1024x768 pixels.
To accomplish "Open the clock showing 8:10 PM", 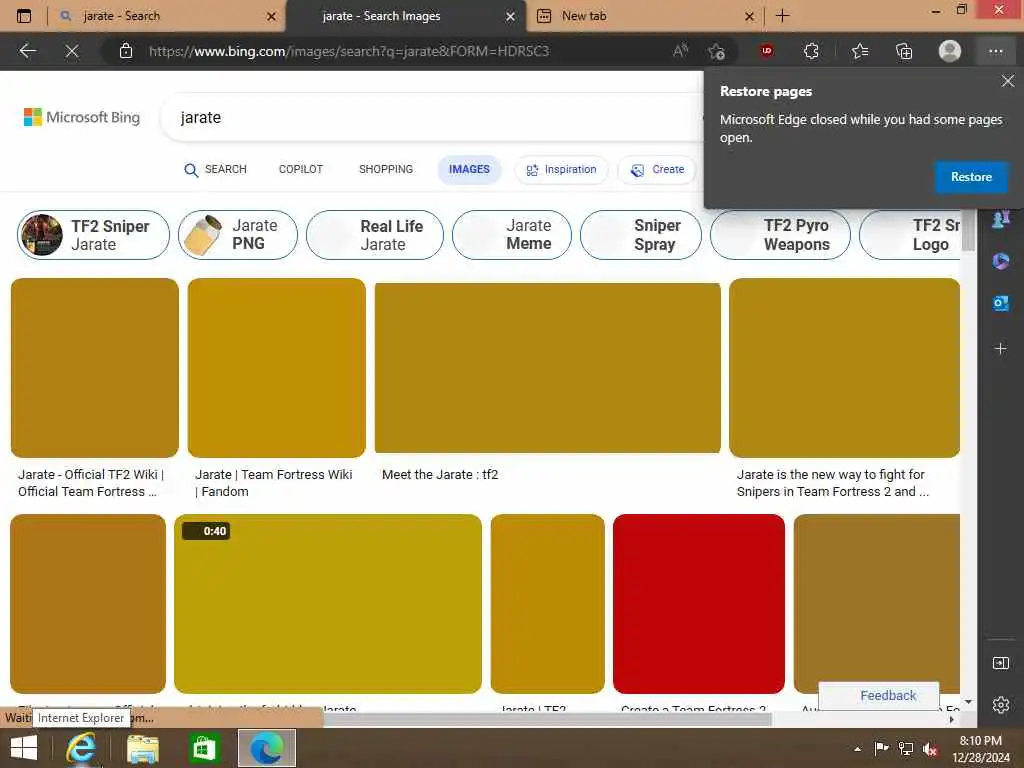I will (x=980, y=749).
